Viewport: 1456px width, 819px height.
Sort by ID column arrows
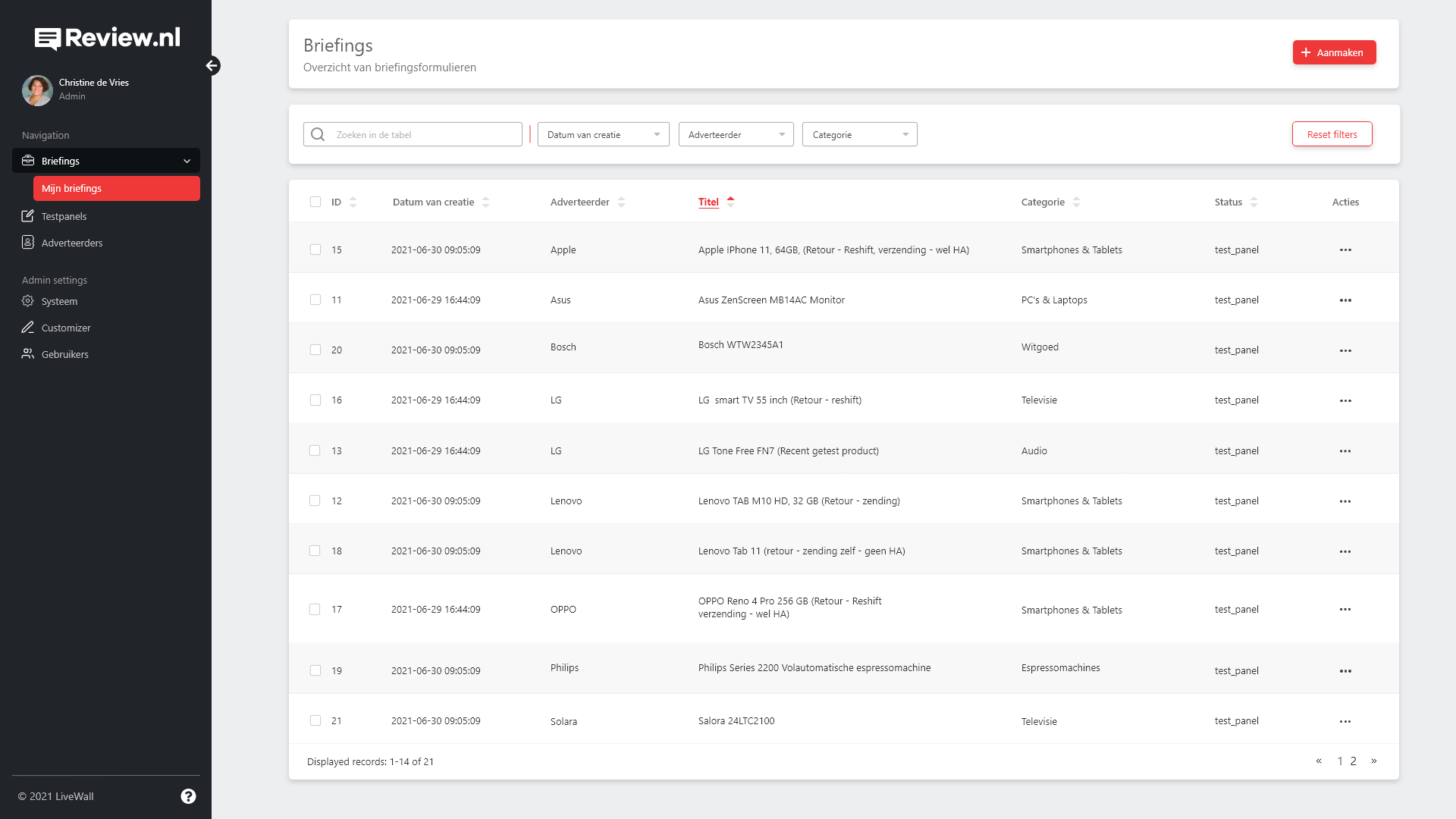[x=353, y=202]
